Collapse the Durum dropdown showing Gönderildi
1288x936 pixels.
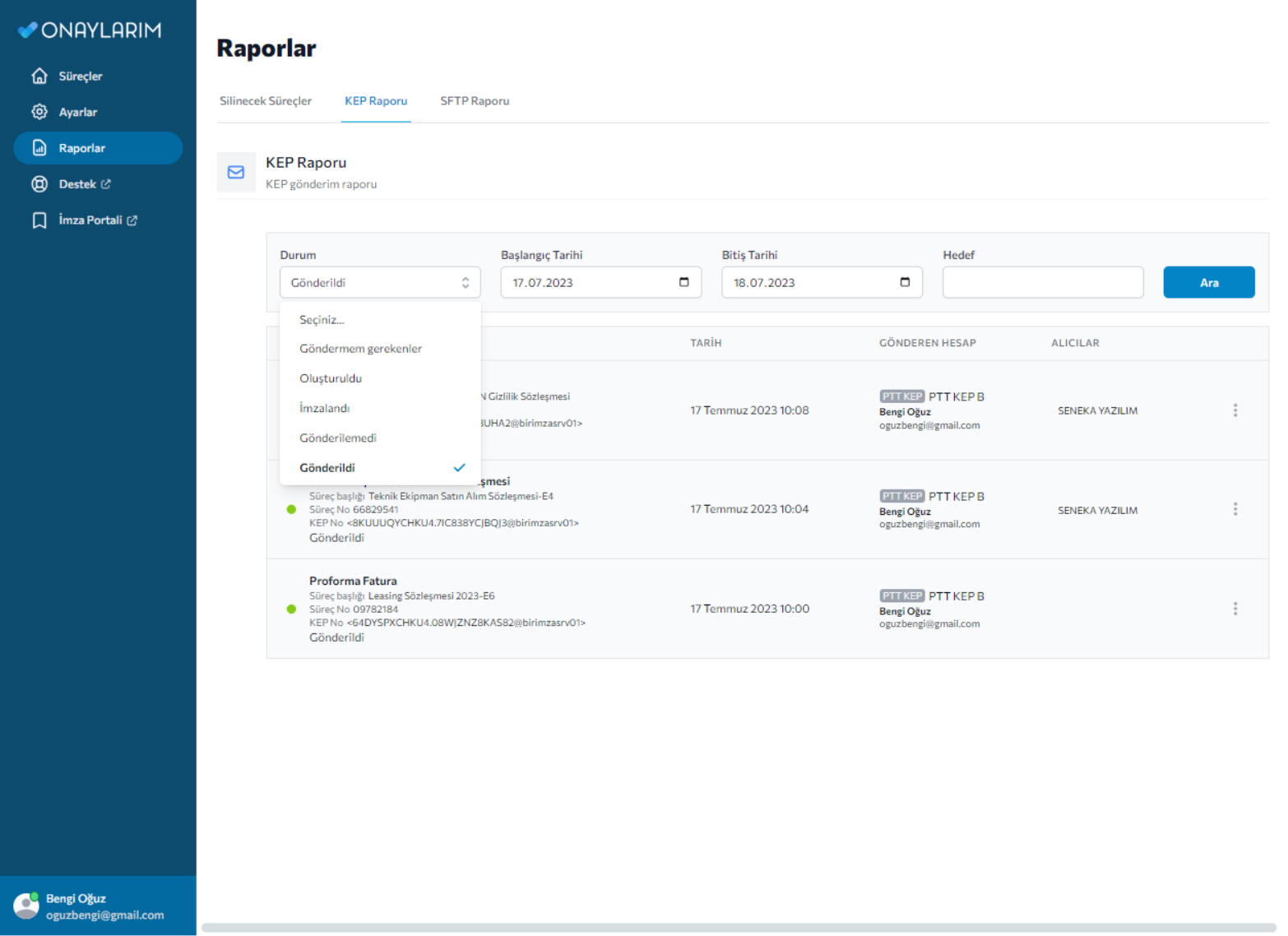tap(379, 282)
